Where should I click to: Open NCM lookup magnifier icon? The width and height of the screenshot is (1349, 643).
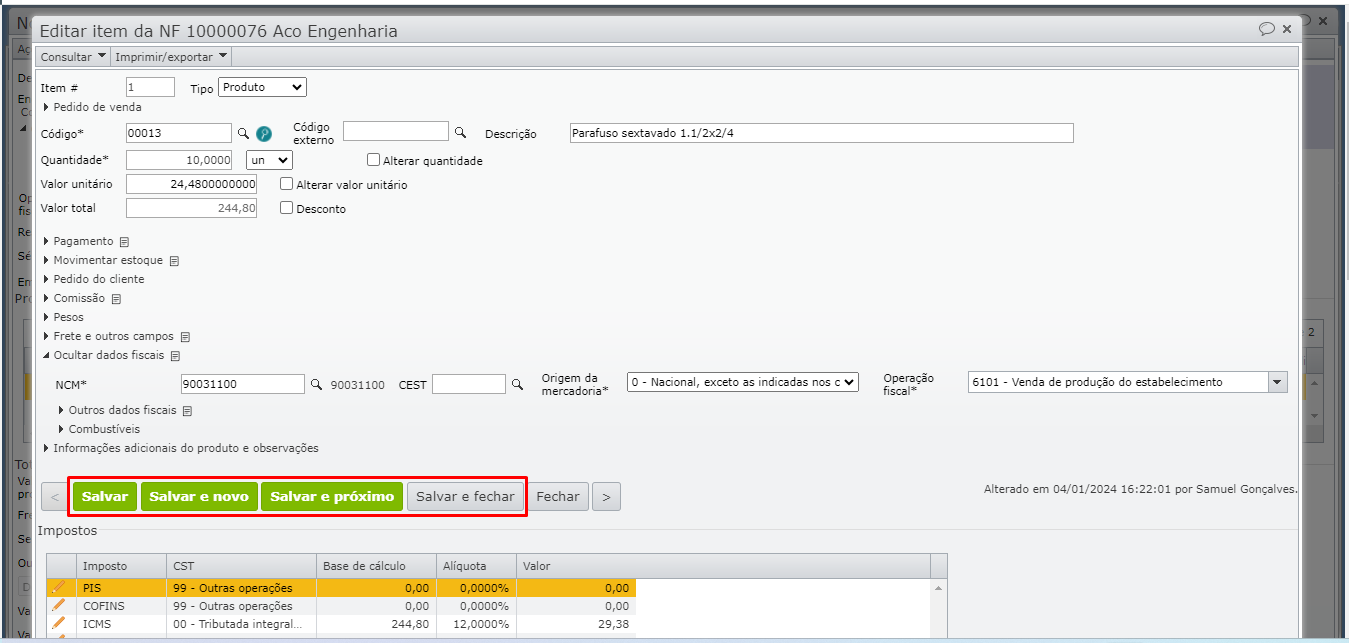pyautogui.click(x=316, y=384)
